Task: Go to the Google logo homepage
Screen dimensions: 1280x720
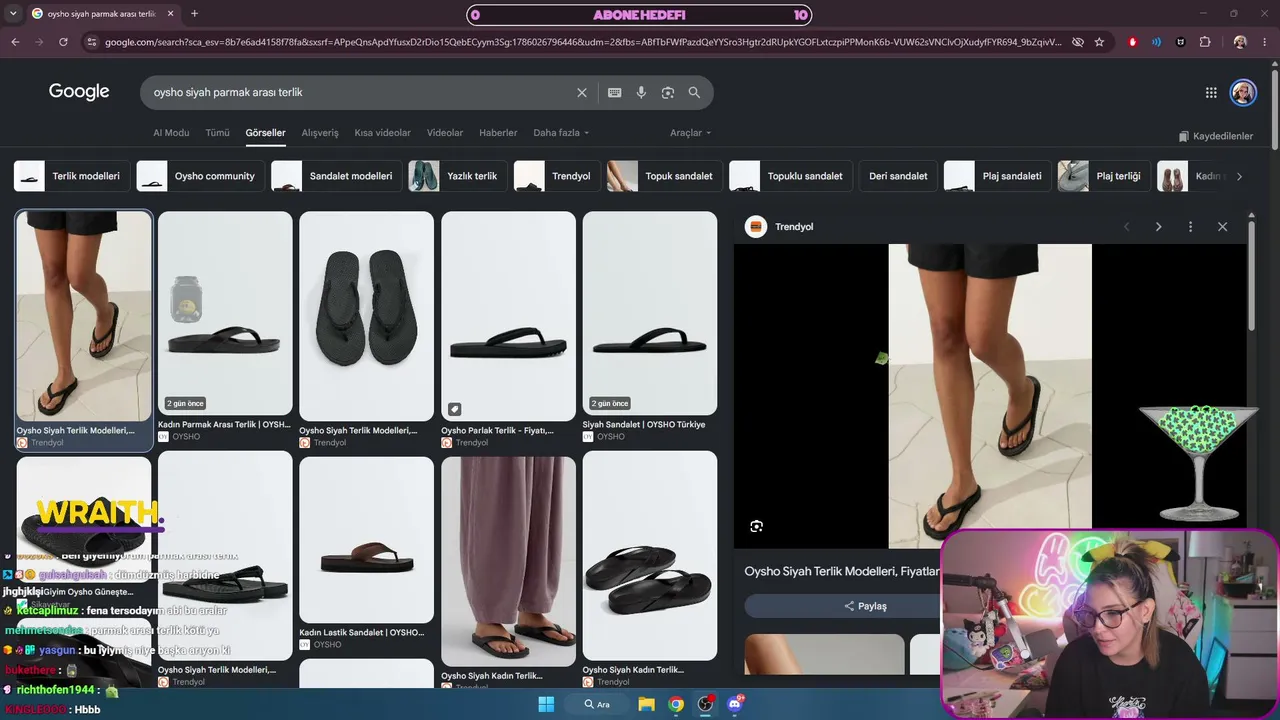Action: click(x=79, y=92)
